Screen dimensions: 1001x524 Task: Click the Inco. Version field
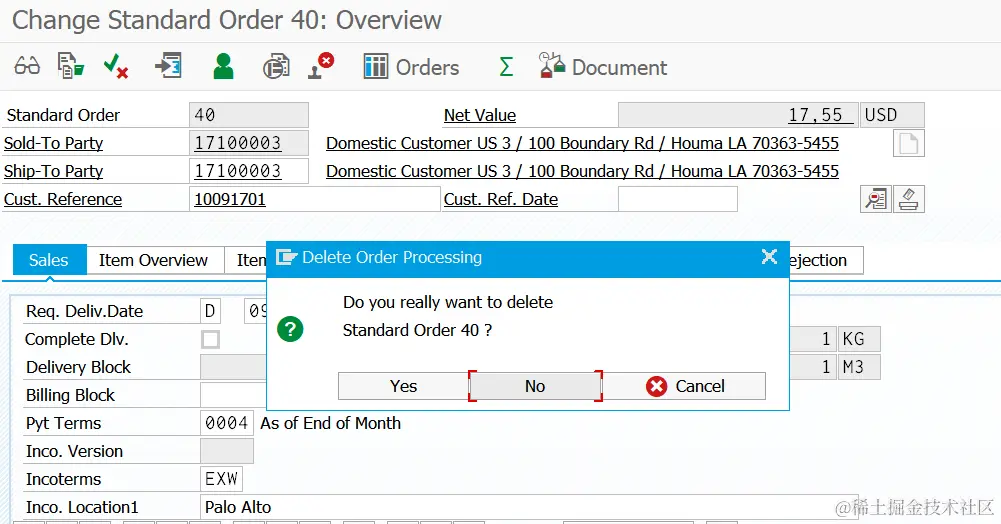click(x=227, y=451)
